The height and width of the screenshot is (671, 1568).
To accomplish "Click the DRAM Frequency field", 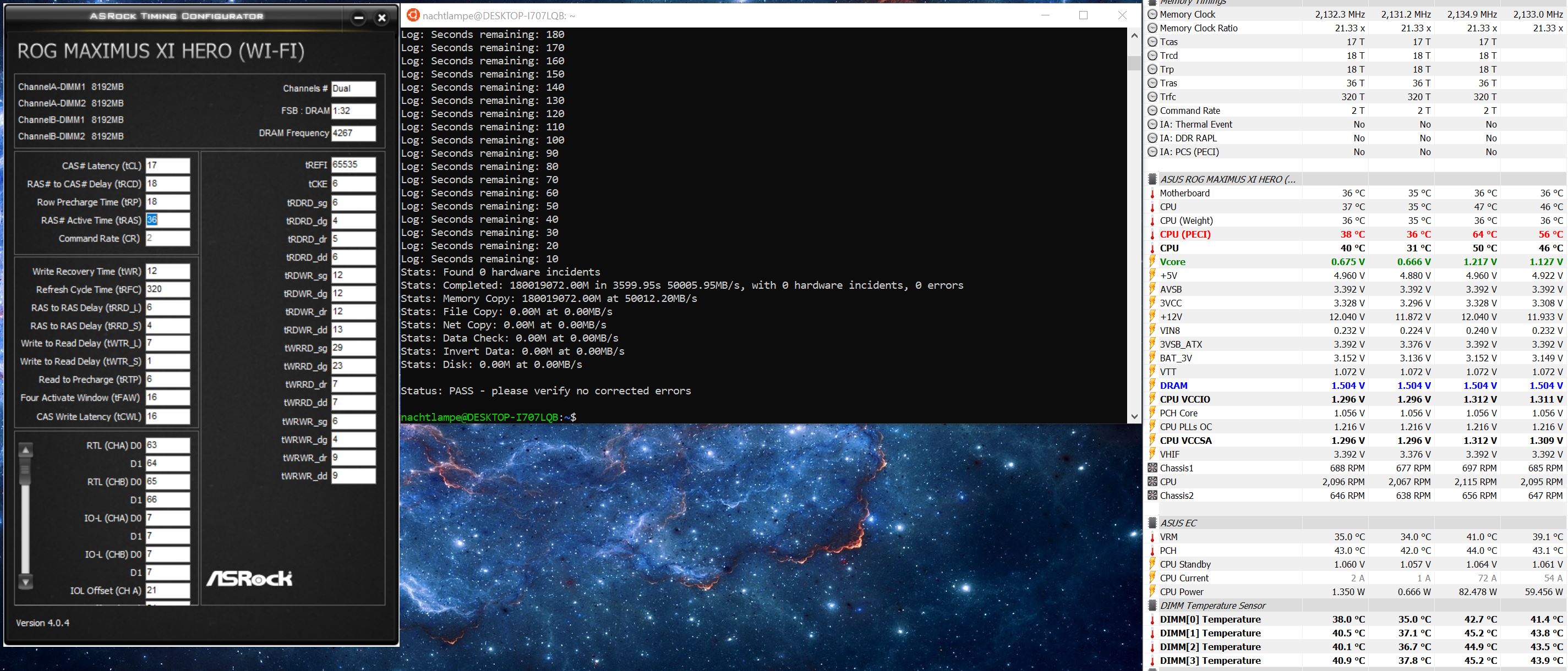I will [x=353, y=133].
